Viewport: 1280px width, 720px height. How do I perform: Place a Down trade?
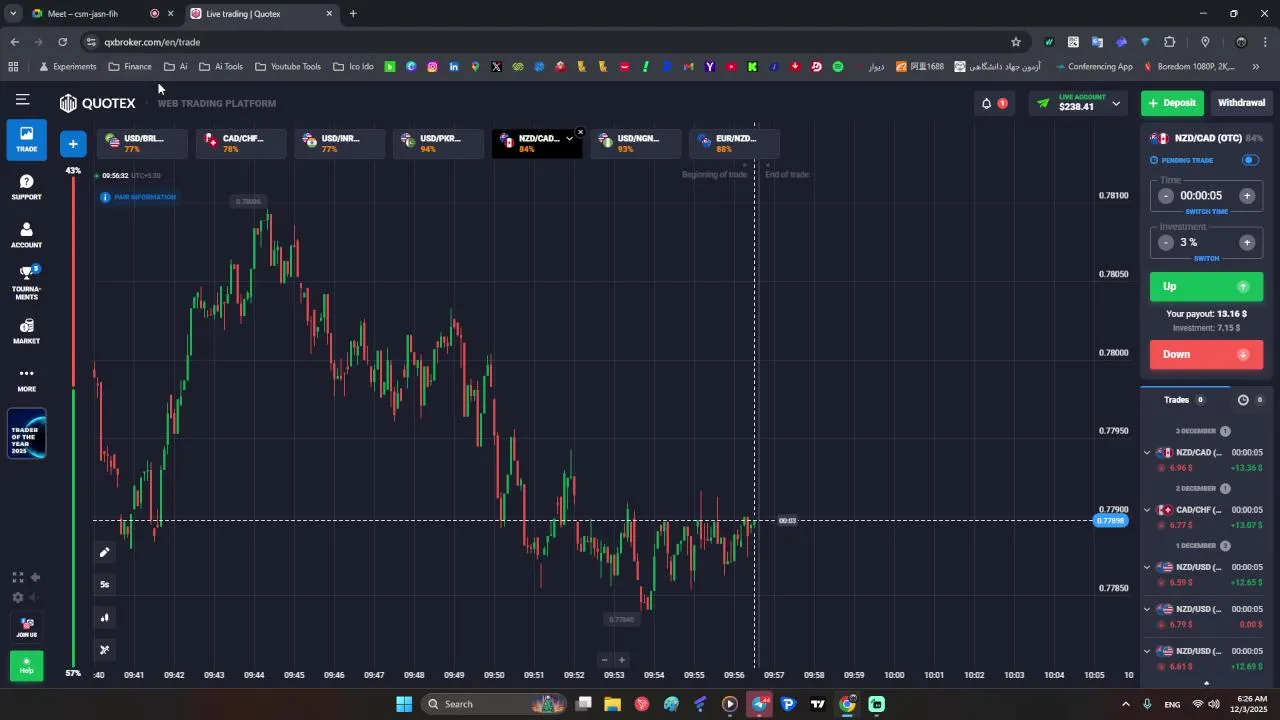click(1206, 355)
